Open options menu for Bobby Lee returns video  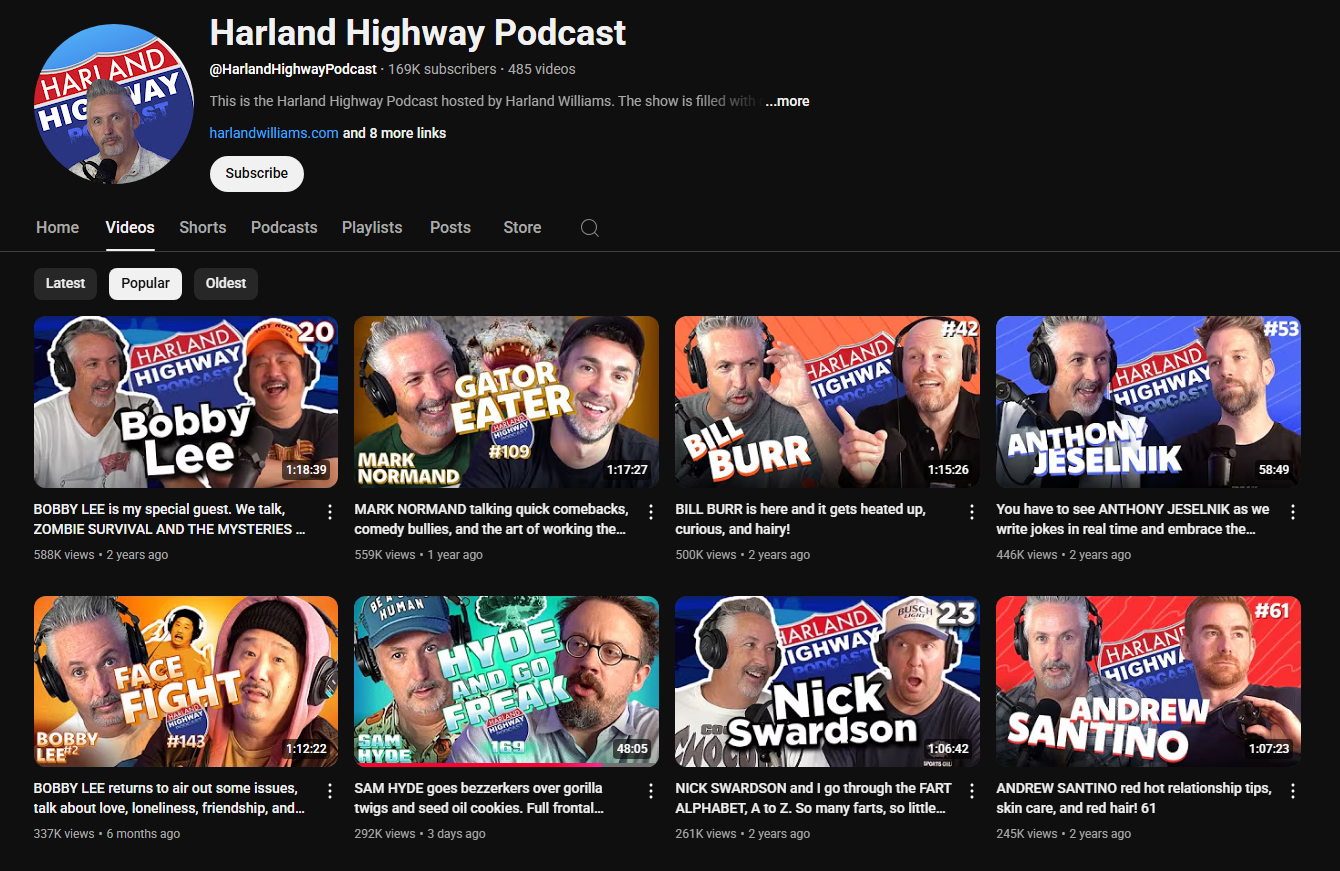(330, 791)
